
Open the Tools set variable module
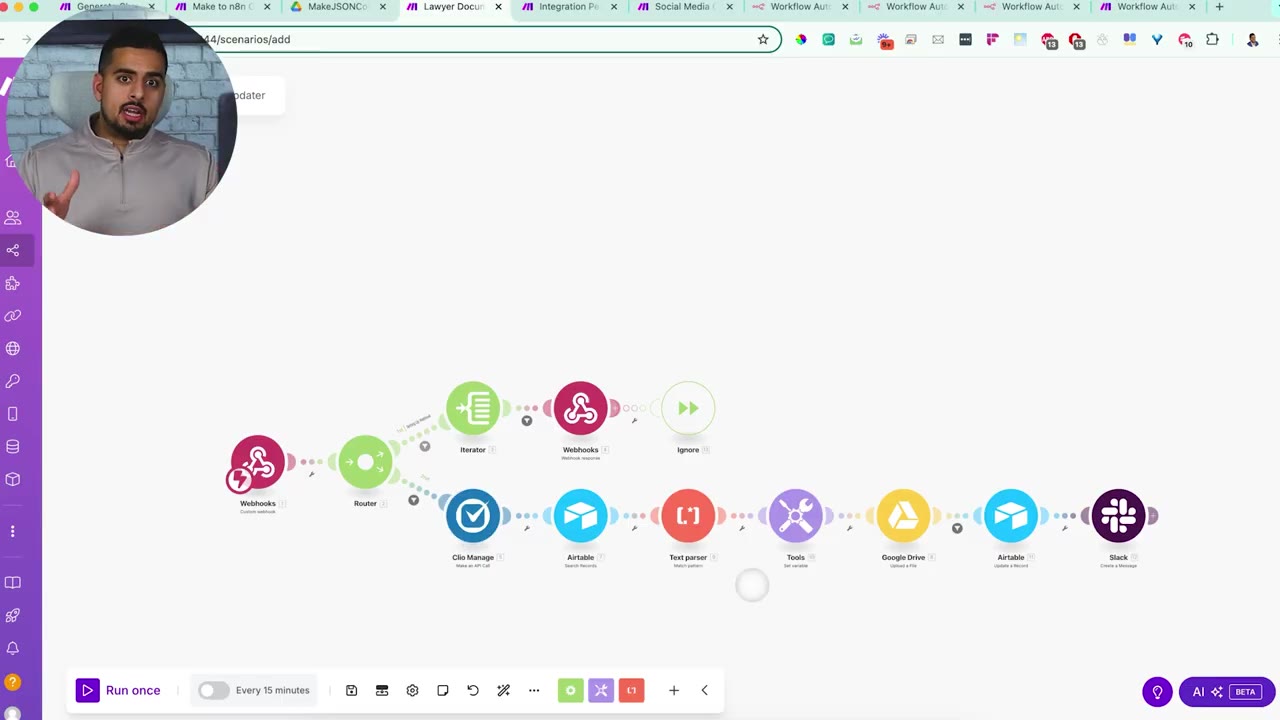(x=796, y=516)
